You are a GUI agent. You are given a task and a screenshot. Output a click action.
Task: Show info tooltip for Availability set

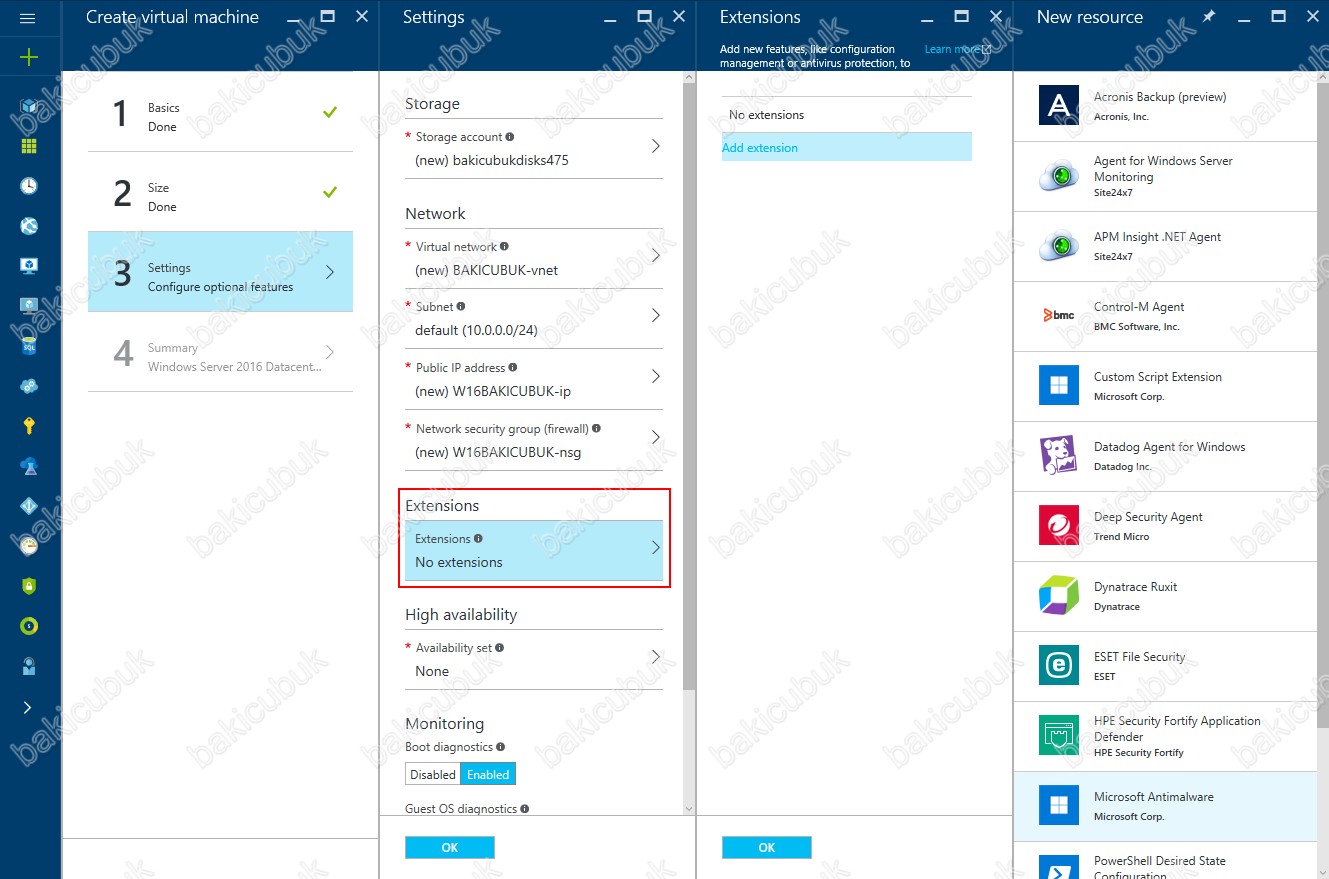pyautogui.click(x=499, y=647)
